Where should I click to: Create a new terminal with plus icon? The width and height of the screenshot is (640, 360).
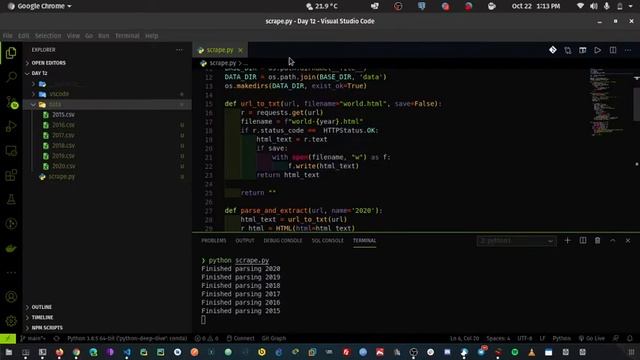(567, 240)
